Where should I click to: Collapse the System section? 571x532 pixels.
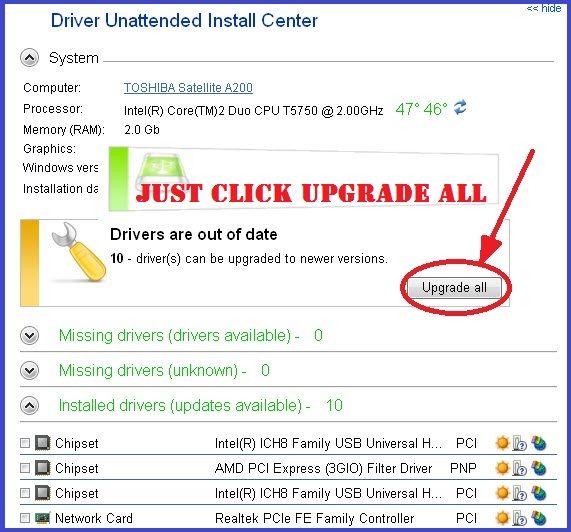click(29, 58)
